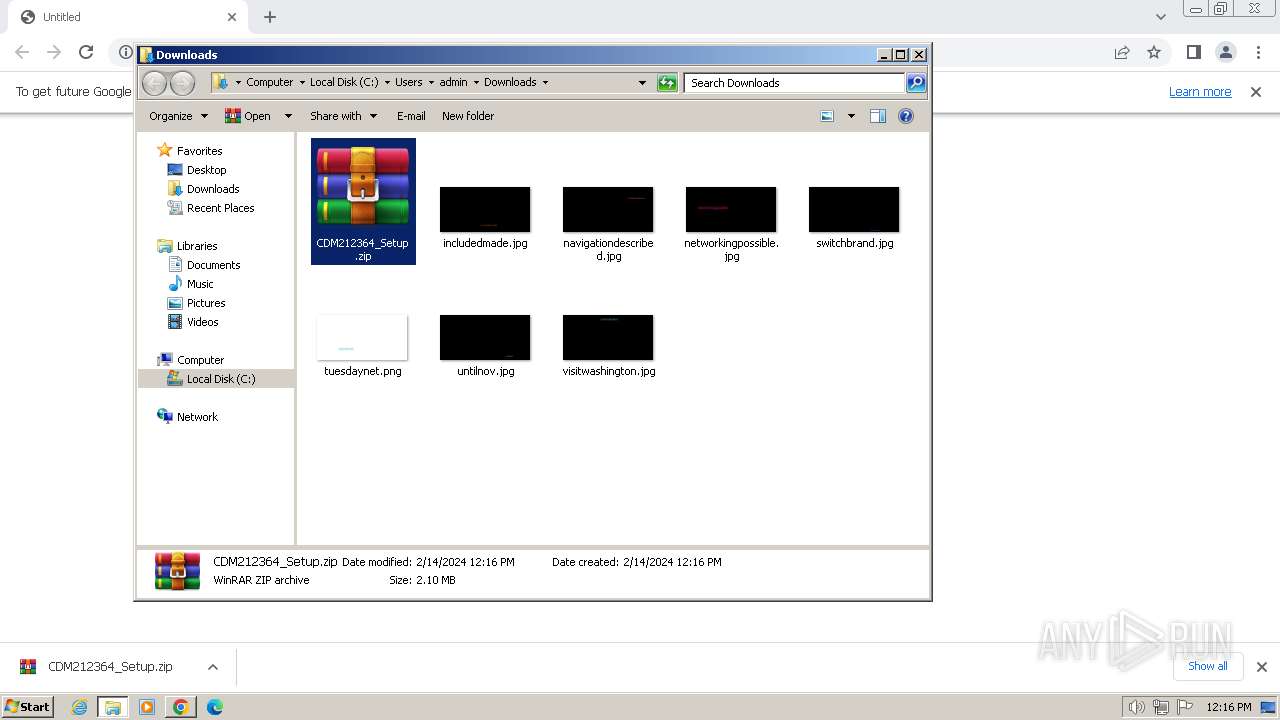
Task: Expand the view options dropdown arrow
Action: 851,116
